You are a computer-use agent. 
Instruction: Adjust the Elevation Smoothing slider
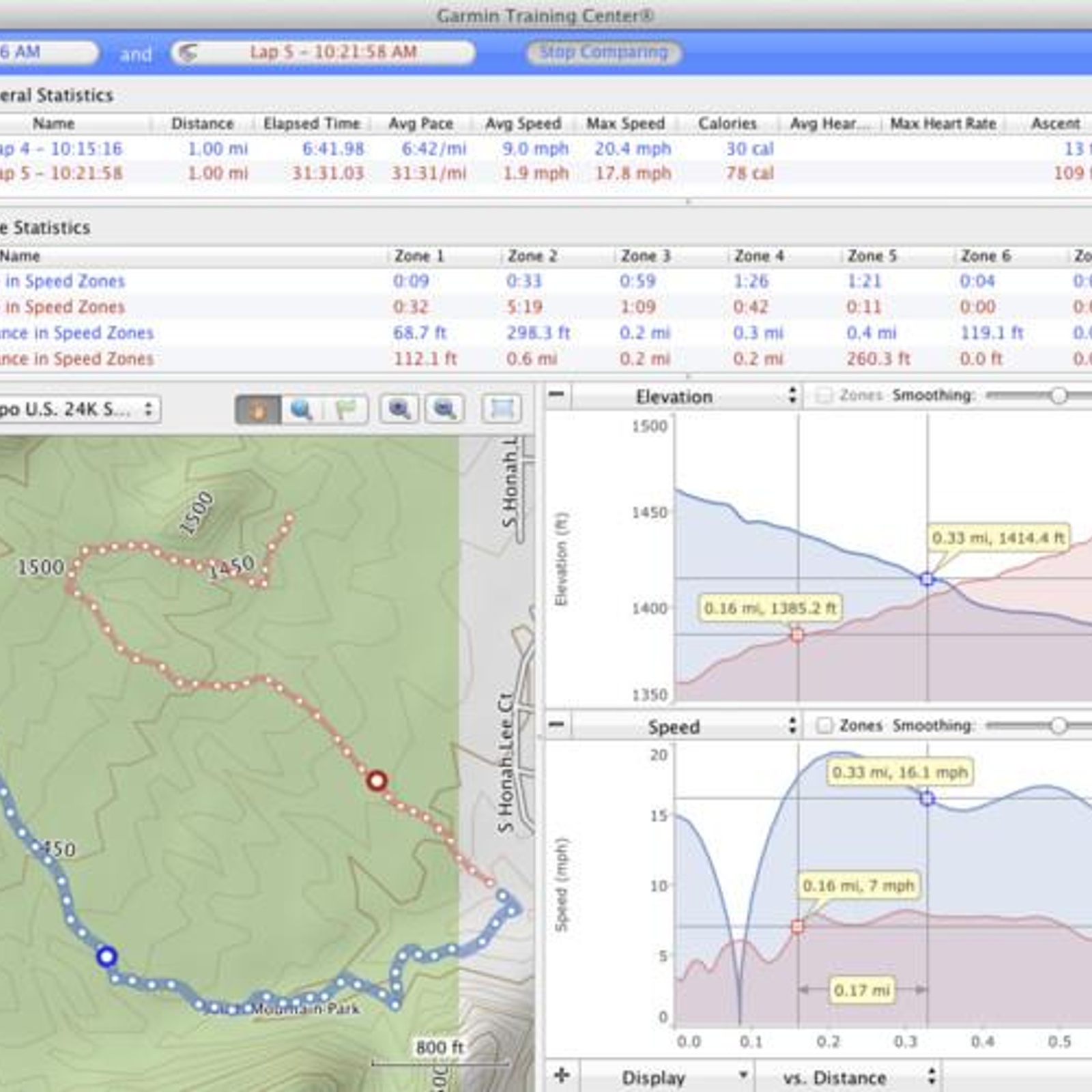[x=1058, y=395]
